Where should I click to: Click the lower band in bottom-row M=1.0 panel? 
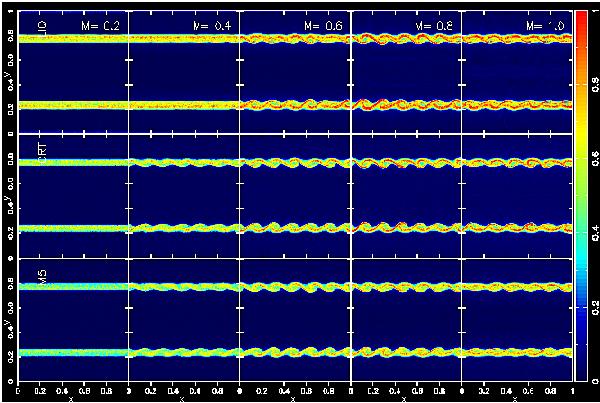click(515, 351)
